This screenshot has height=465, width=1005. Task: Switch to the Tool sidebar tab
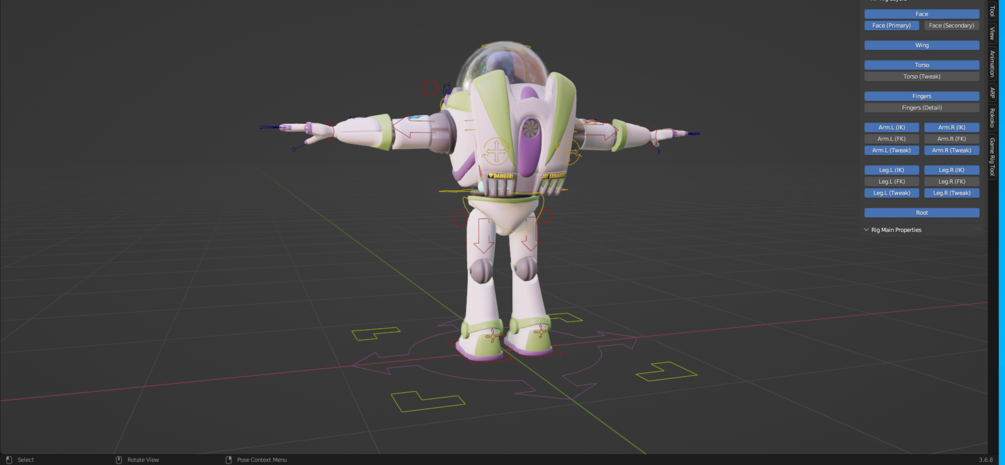tap(992, 9)
